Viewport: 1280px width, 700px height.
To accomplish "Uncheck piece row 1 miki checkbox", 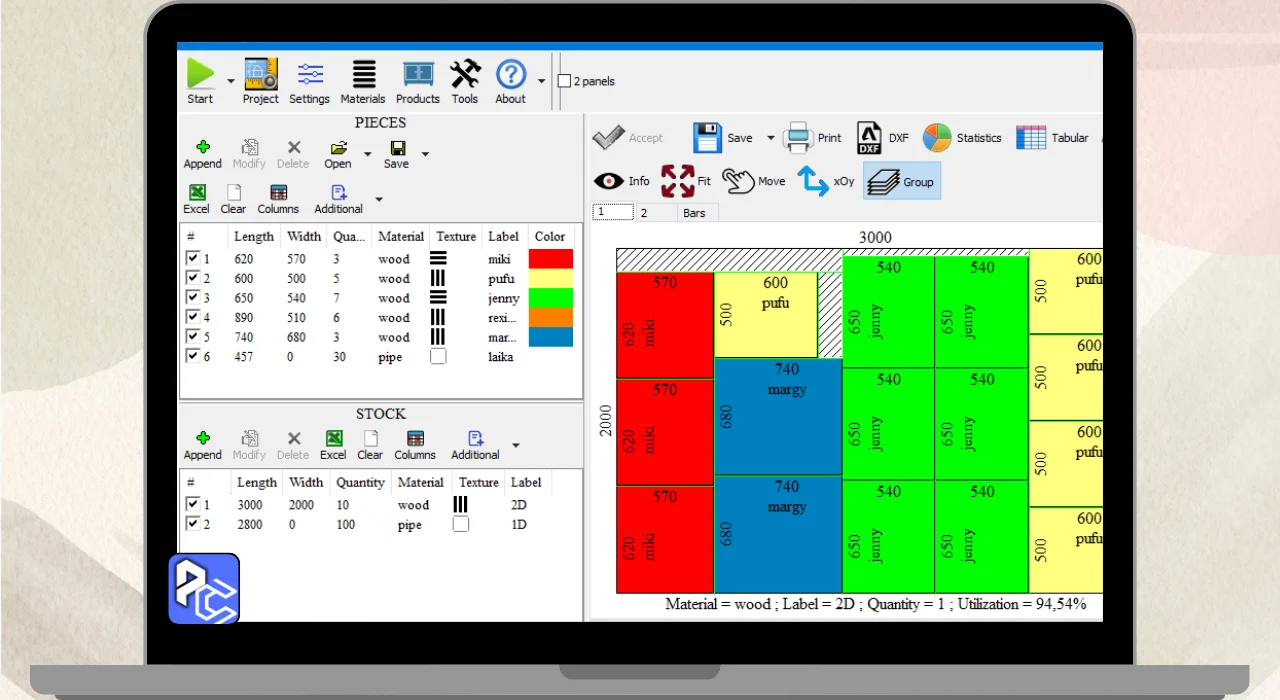I will [192, 258].
